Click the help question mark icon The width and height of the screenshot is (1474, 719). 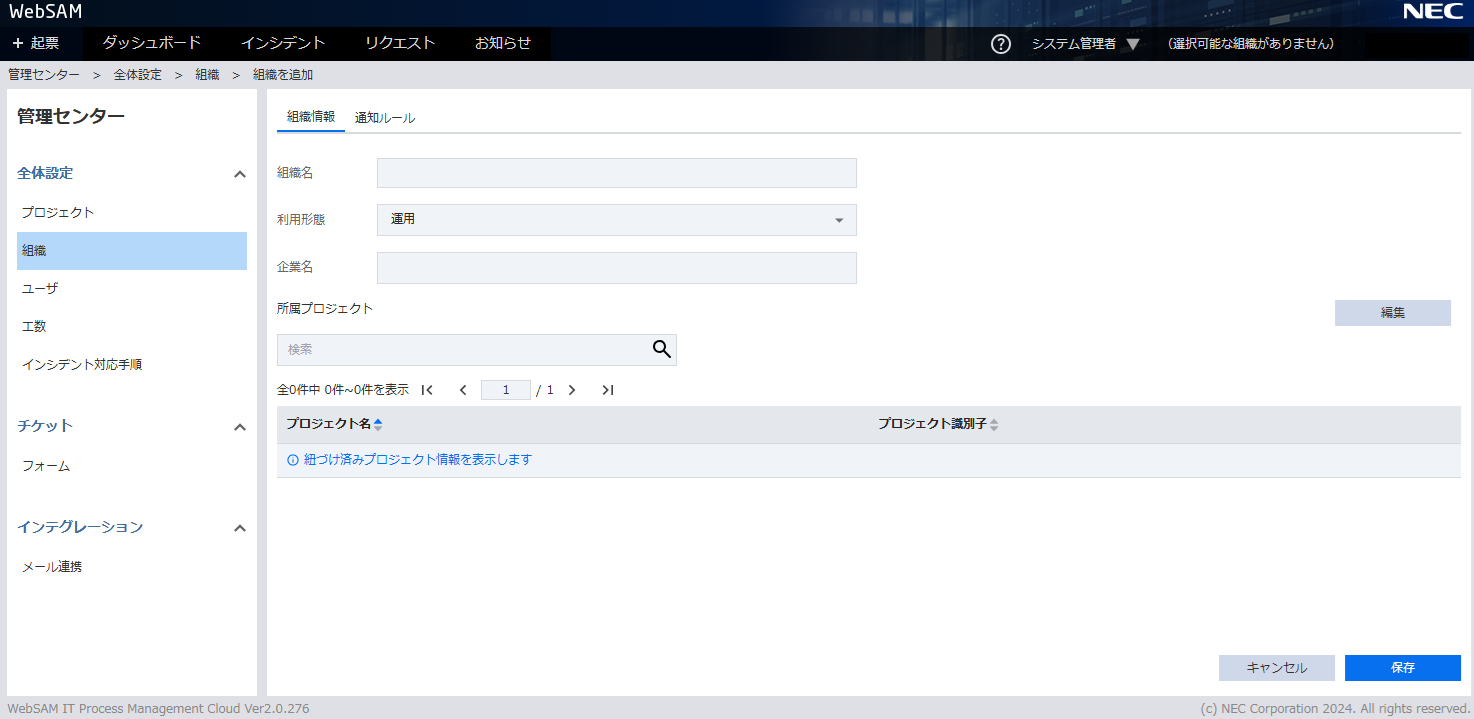(x=1000, y=44)
